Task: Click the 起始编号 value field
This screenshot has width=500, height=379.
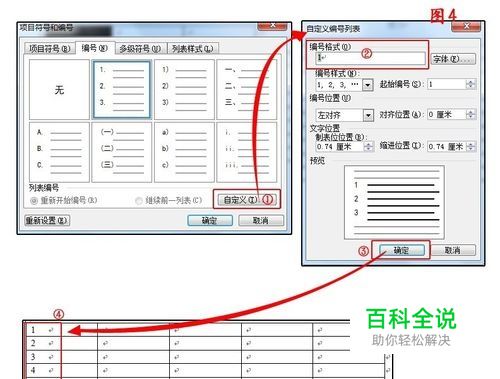Action: tap(447, 84)
